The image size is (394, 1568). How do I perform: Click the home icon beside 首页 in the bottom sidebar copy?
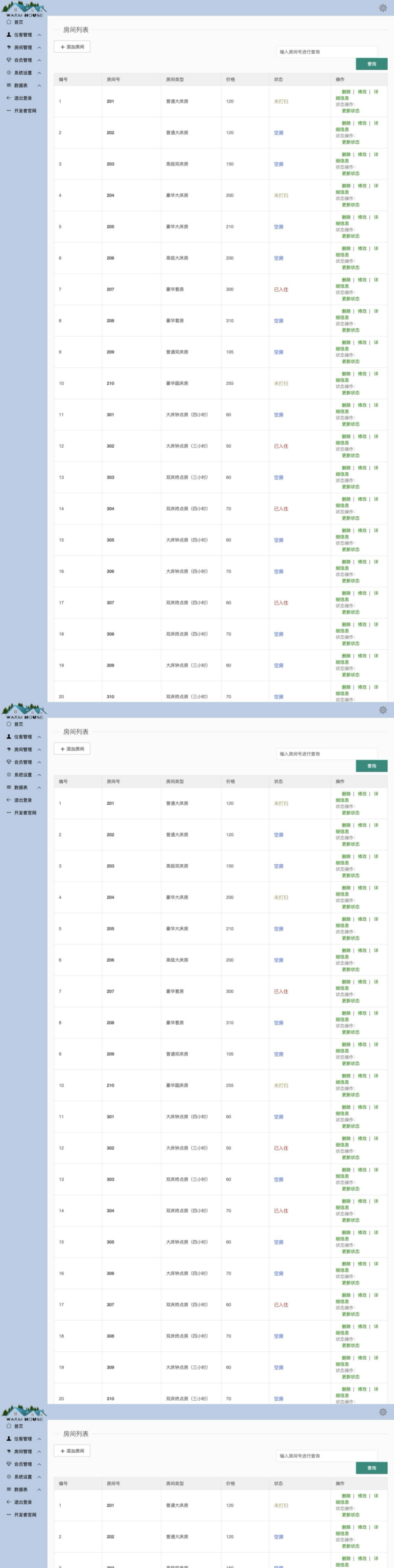[x=9, y=1425]
